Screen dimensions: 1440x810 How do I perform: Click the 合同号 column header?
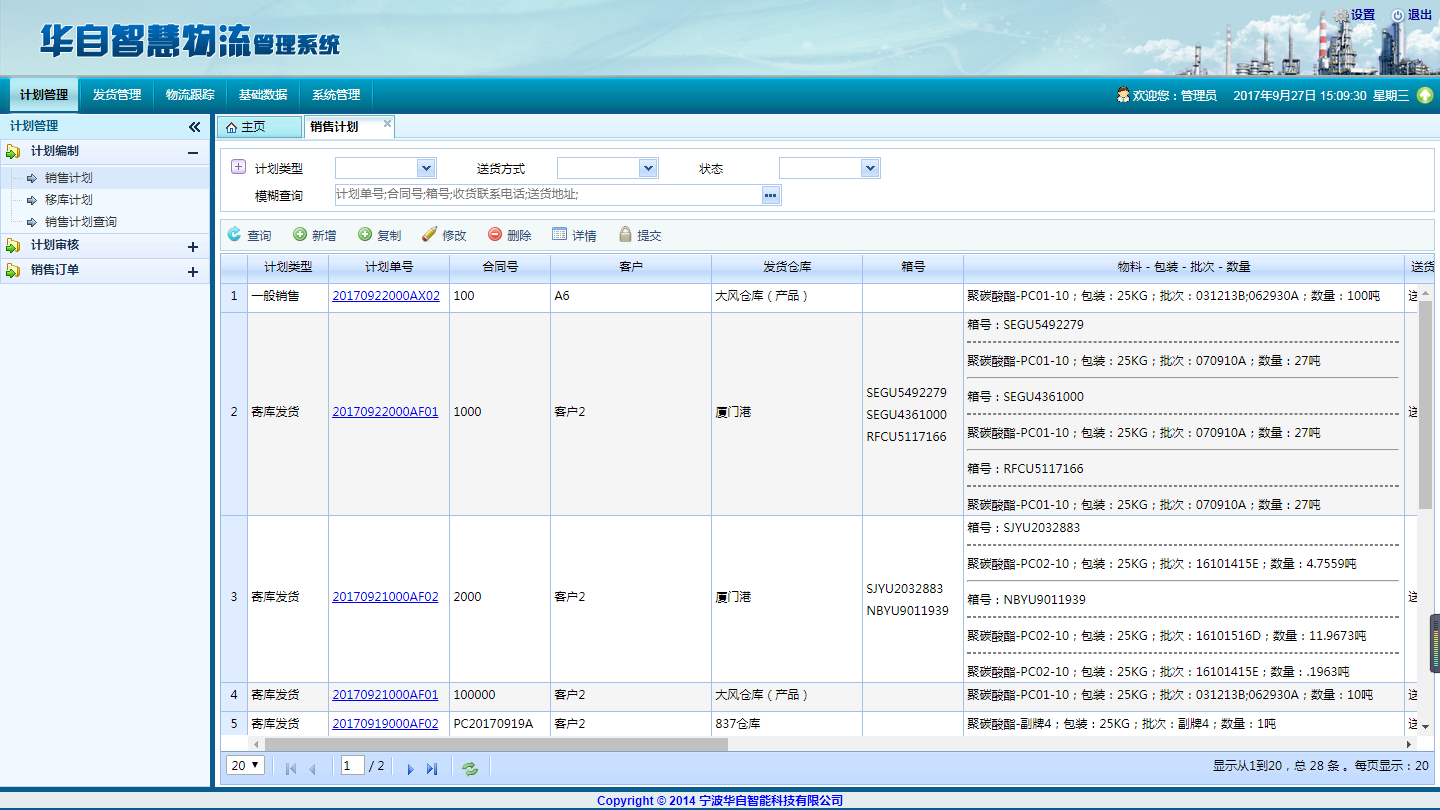500,267
